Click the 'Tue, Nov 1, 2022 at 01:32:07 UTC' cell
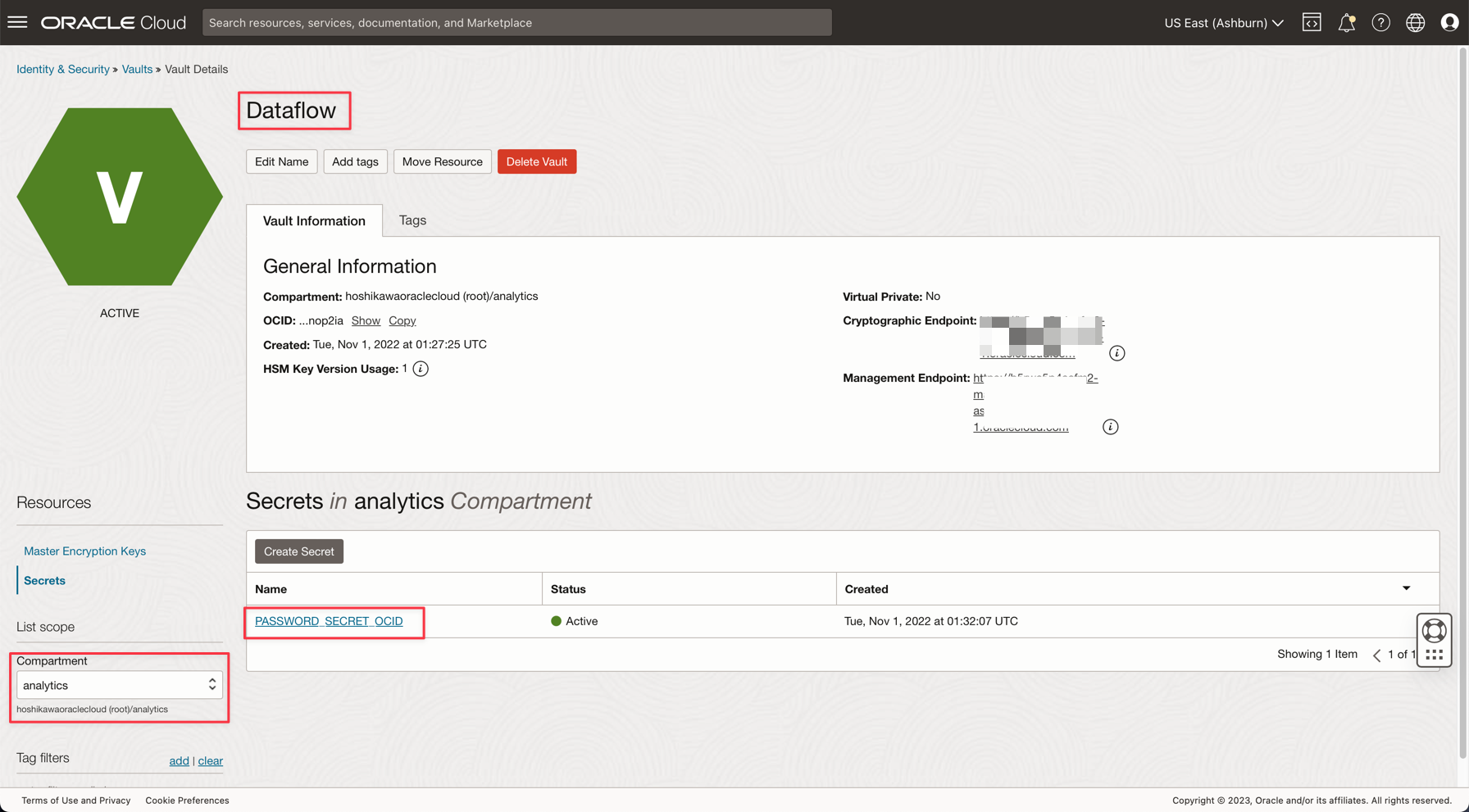Viewport: 1469px width, 812px height. tap(931, 621)
